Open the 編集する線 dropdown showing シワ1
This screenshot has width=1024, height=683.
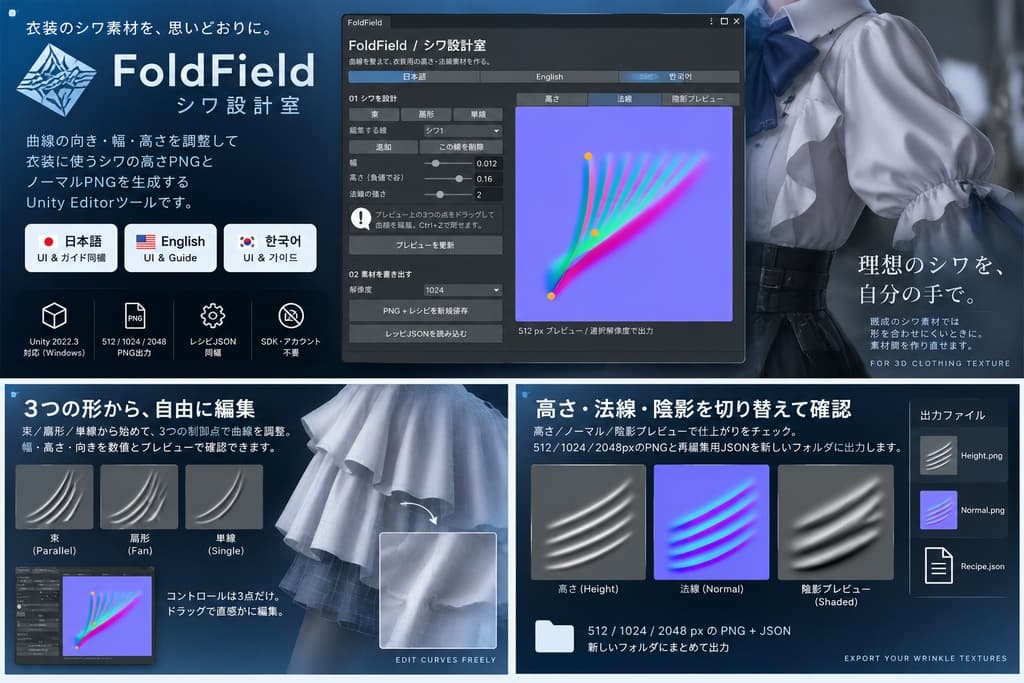point(463,131)
